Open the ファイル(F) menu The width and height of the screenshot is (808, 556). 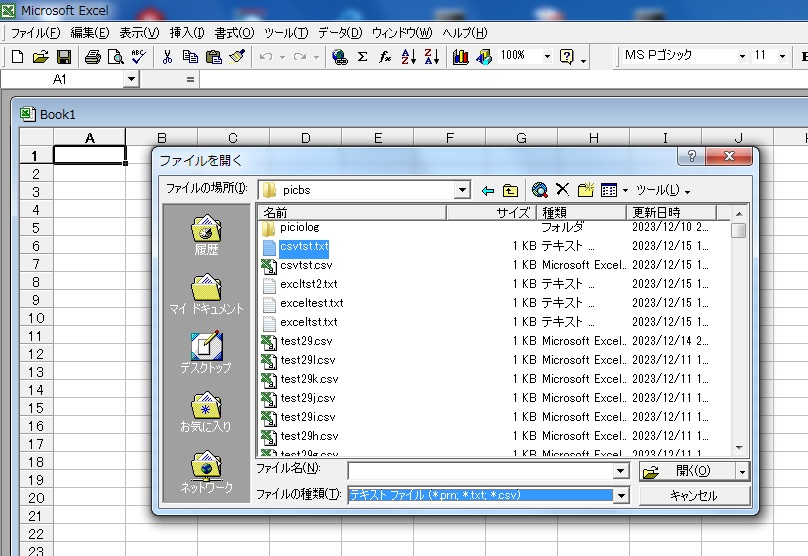[36, 33]
